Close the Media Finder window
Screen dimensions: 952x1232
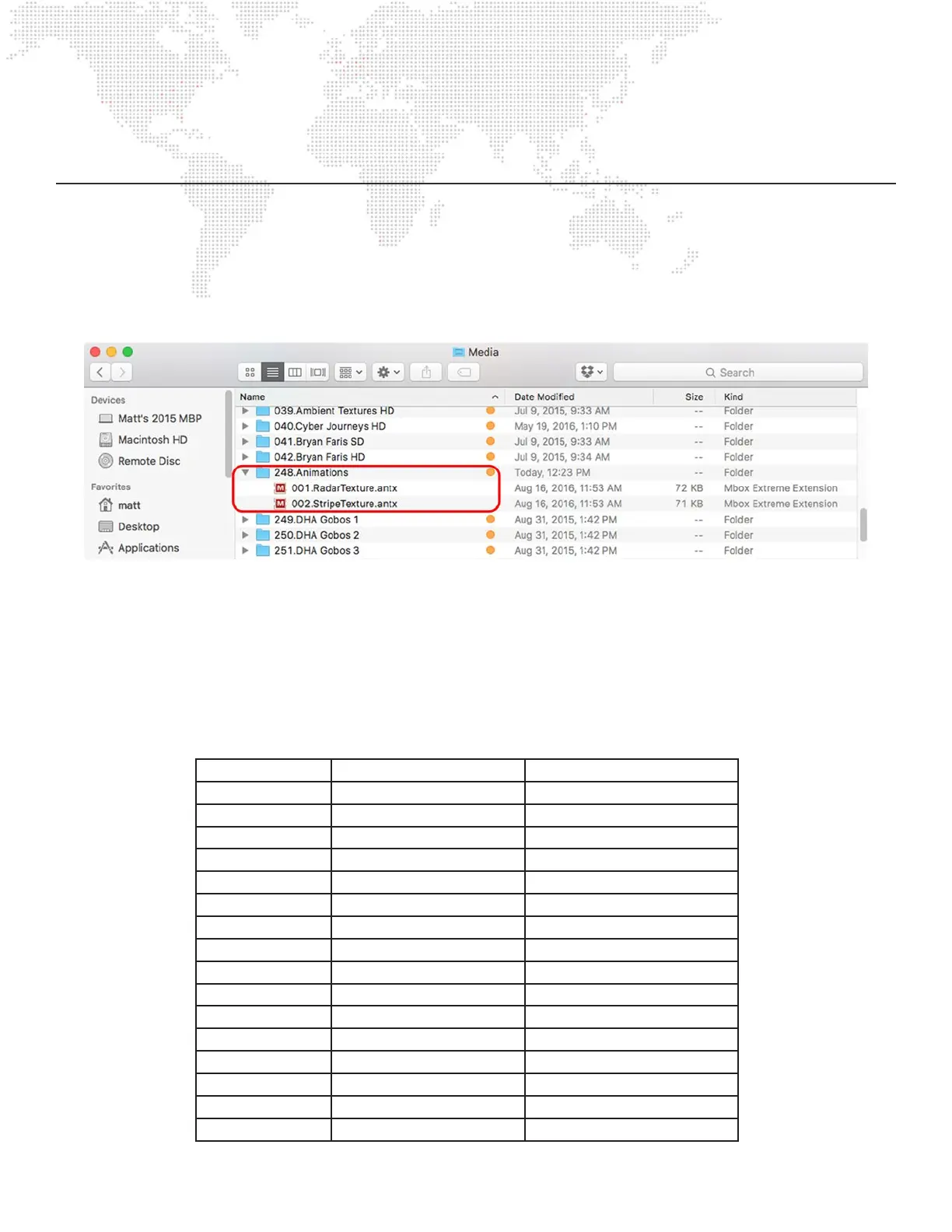tap(96, 352)
